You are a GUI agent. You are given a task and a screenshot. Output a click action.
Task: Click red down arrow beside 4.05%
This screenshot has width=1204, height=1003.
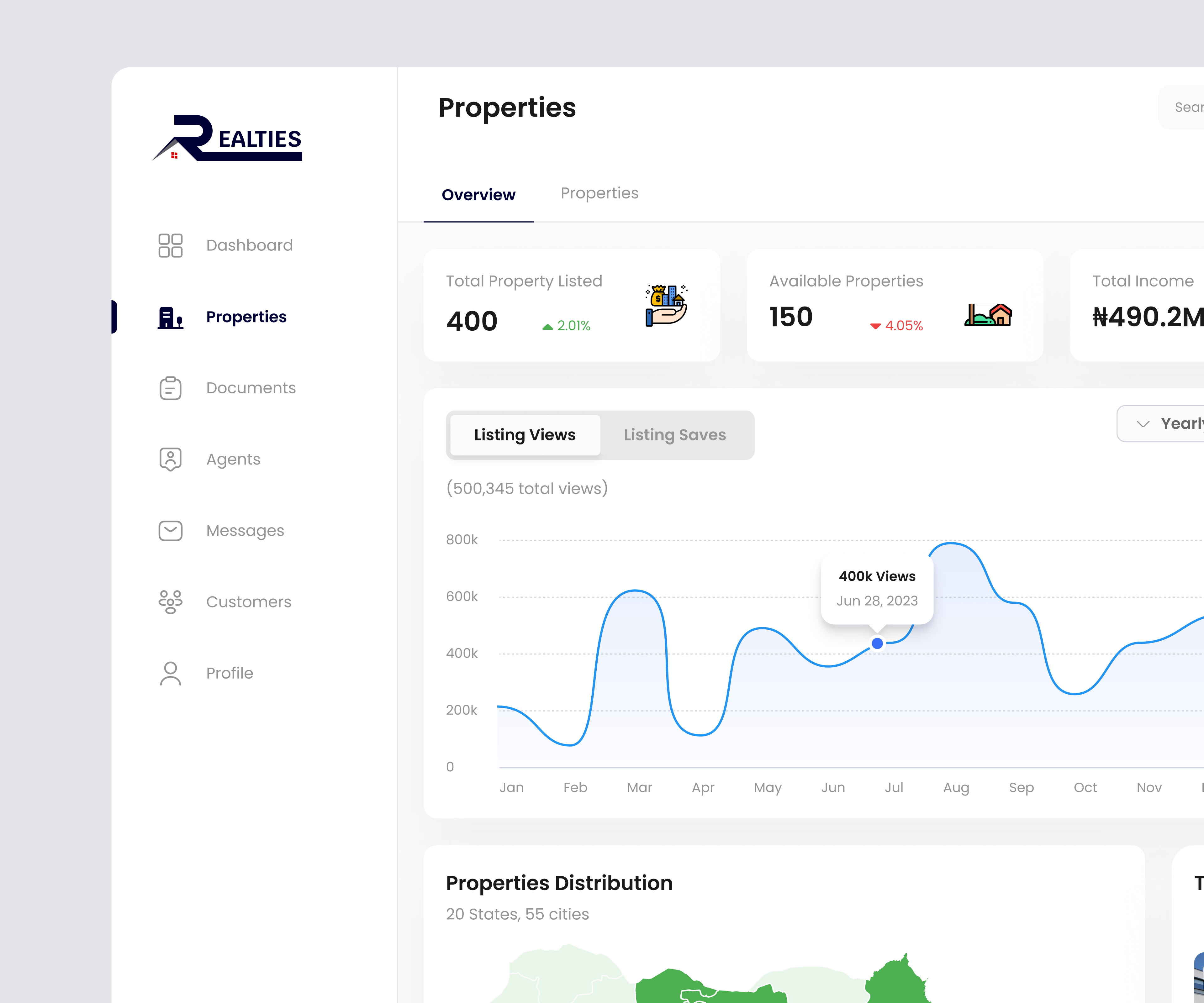click(x=875, y=326)
